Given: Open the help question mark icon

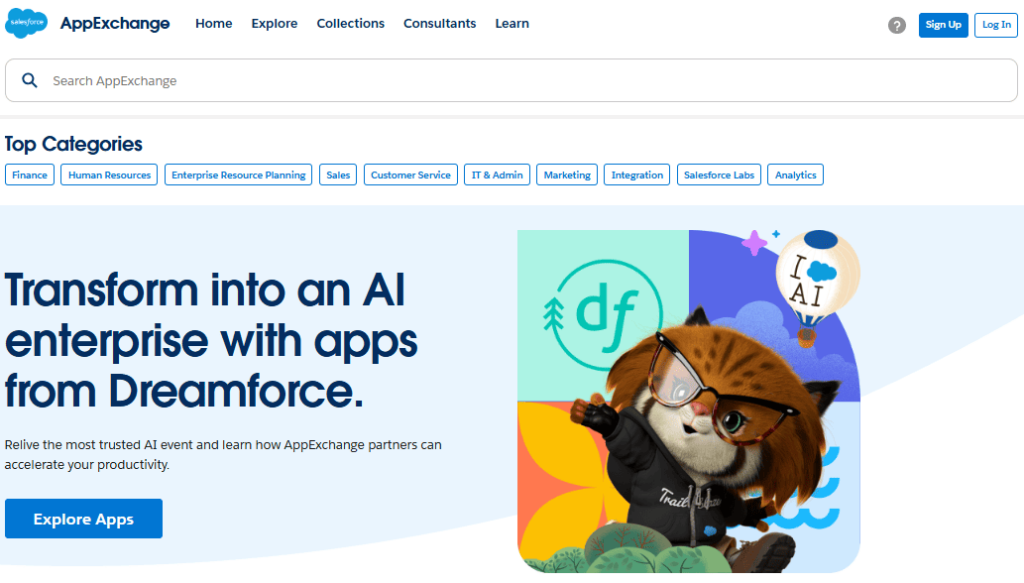Looking at the screenshot, I should pos(897,25).
